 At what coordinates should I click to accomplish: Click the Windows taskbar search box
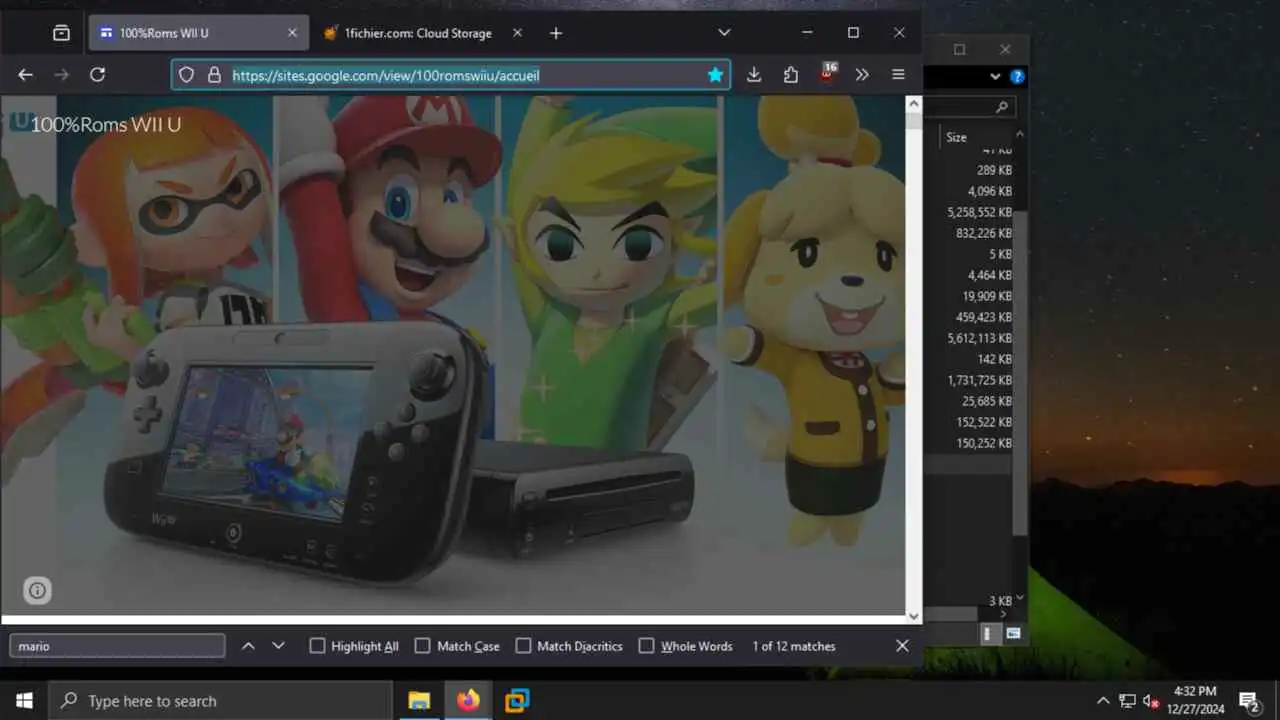coord(220,700)
